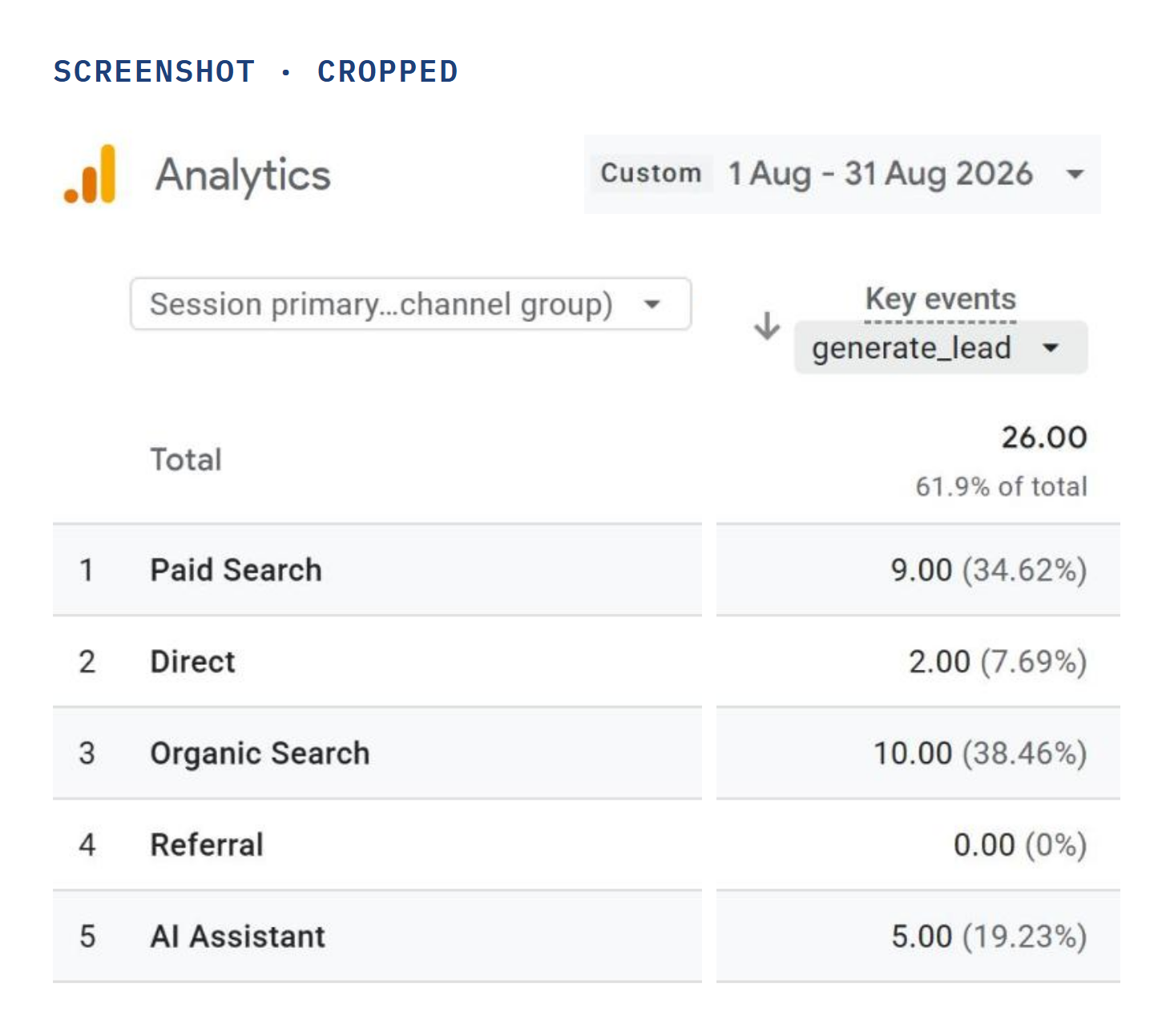
Task: Click the Key events column header
Action: point(941,299)
